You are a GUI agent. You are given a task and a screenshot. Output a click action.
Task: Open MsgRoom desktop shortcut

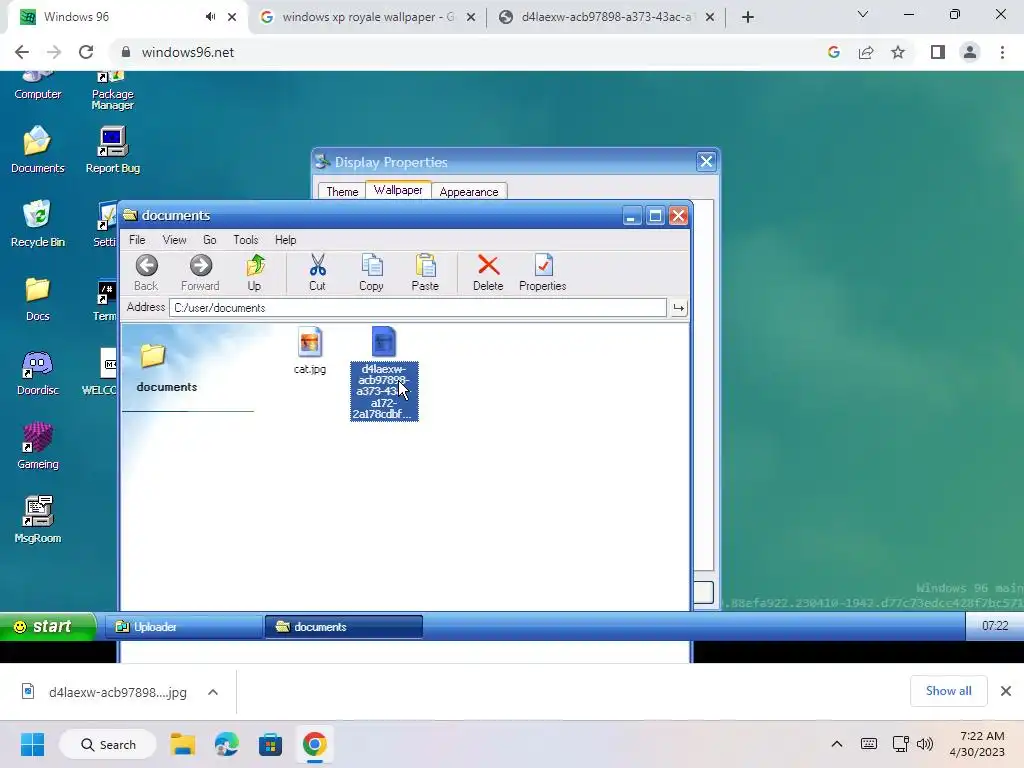(x=38, y=520)
